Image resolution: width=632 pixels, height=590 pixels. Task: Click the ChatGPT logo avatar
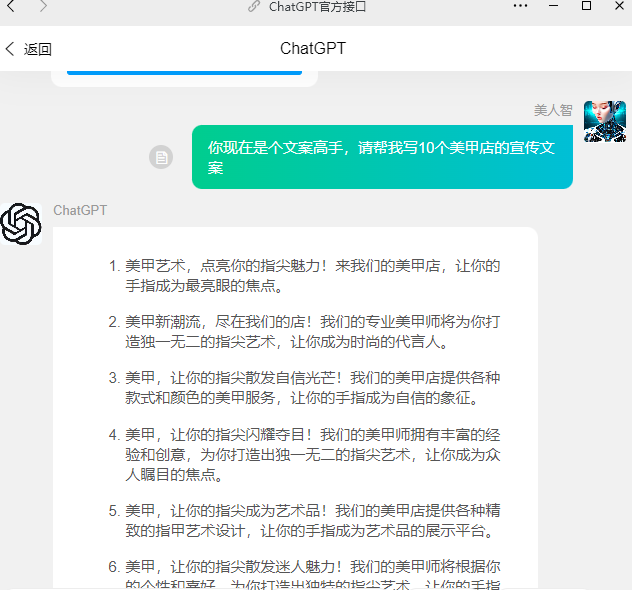pyautogui.click(x=21, y=224)
